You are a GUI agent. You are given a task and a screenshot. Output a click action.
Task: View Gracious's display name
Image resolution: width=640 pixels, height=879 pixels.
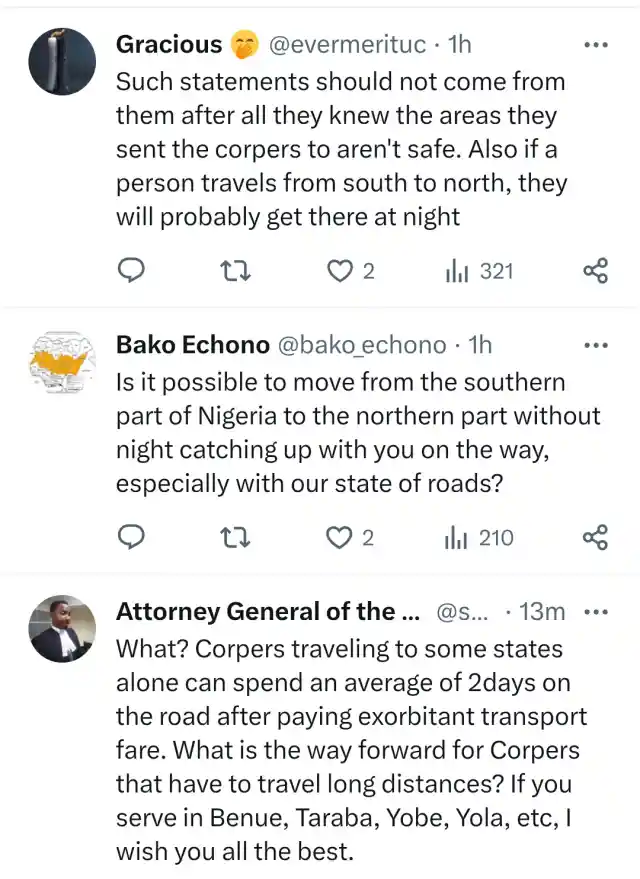coord(170,44)
